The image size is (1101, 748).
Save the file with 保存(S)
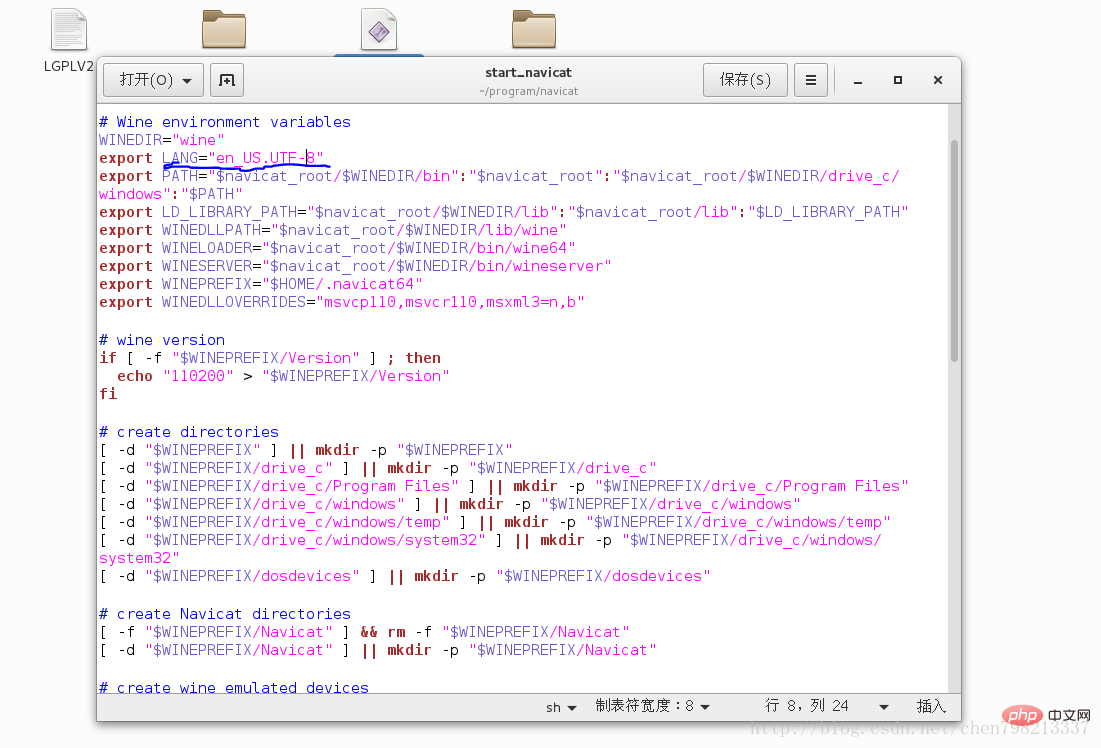745,80
